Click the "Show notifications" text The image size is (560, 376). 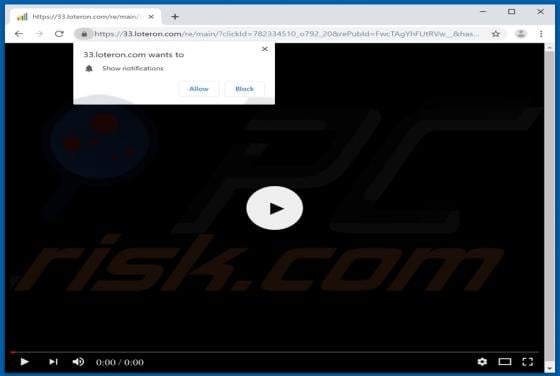click(133, 68)
